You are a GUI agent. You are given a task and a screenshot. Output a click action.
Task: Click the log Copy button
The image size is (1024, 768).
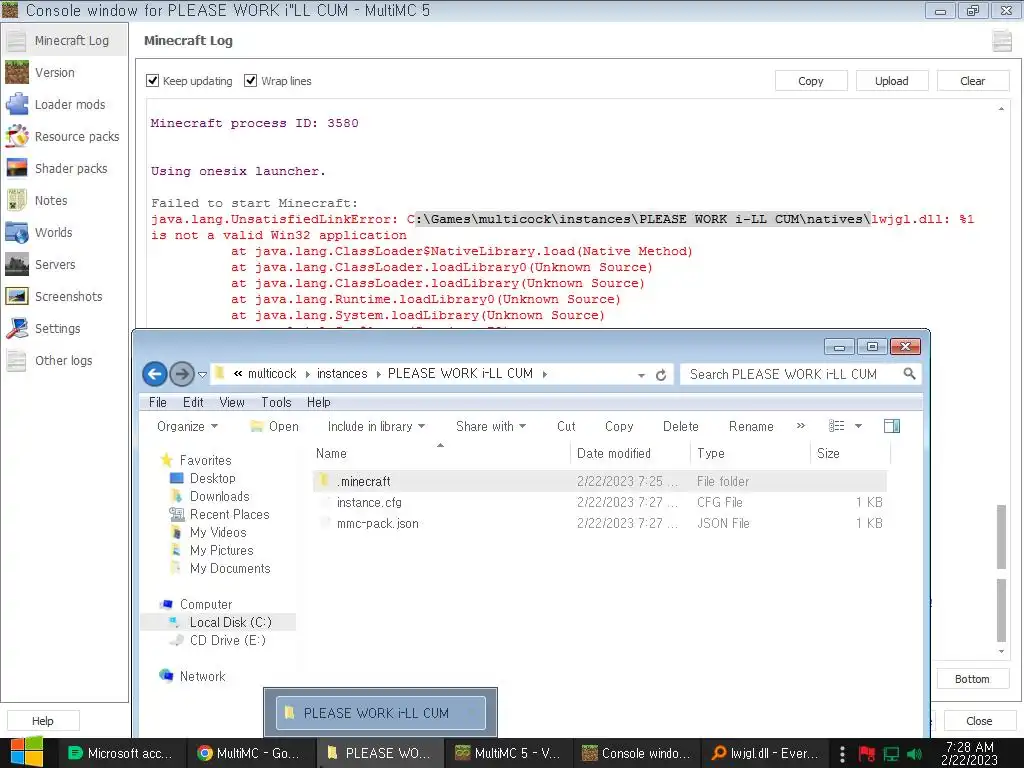810,81
